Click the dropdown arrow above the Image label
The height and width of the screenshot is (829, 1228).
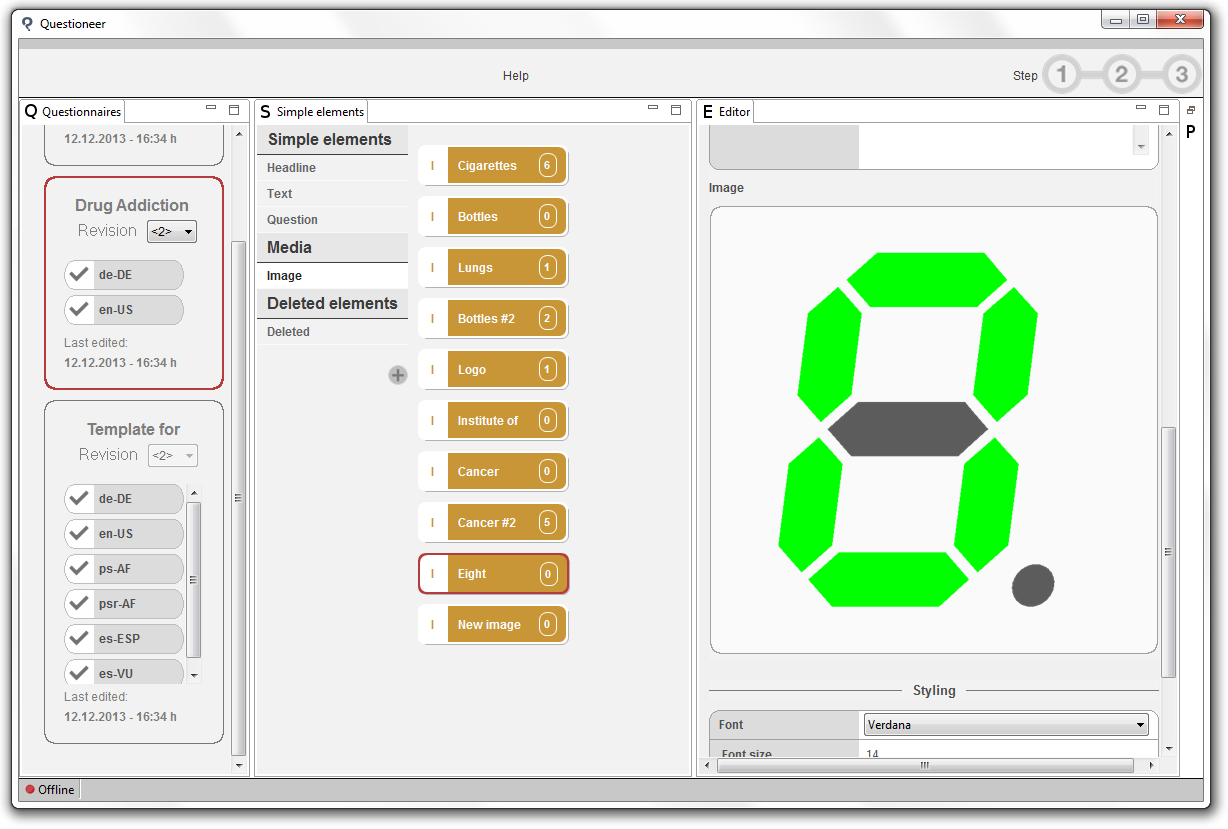[1140, 146]
